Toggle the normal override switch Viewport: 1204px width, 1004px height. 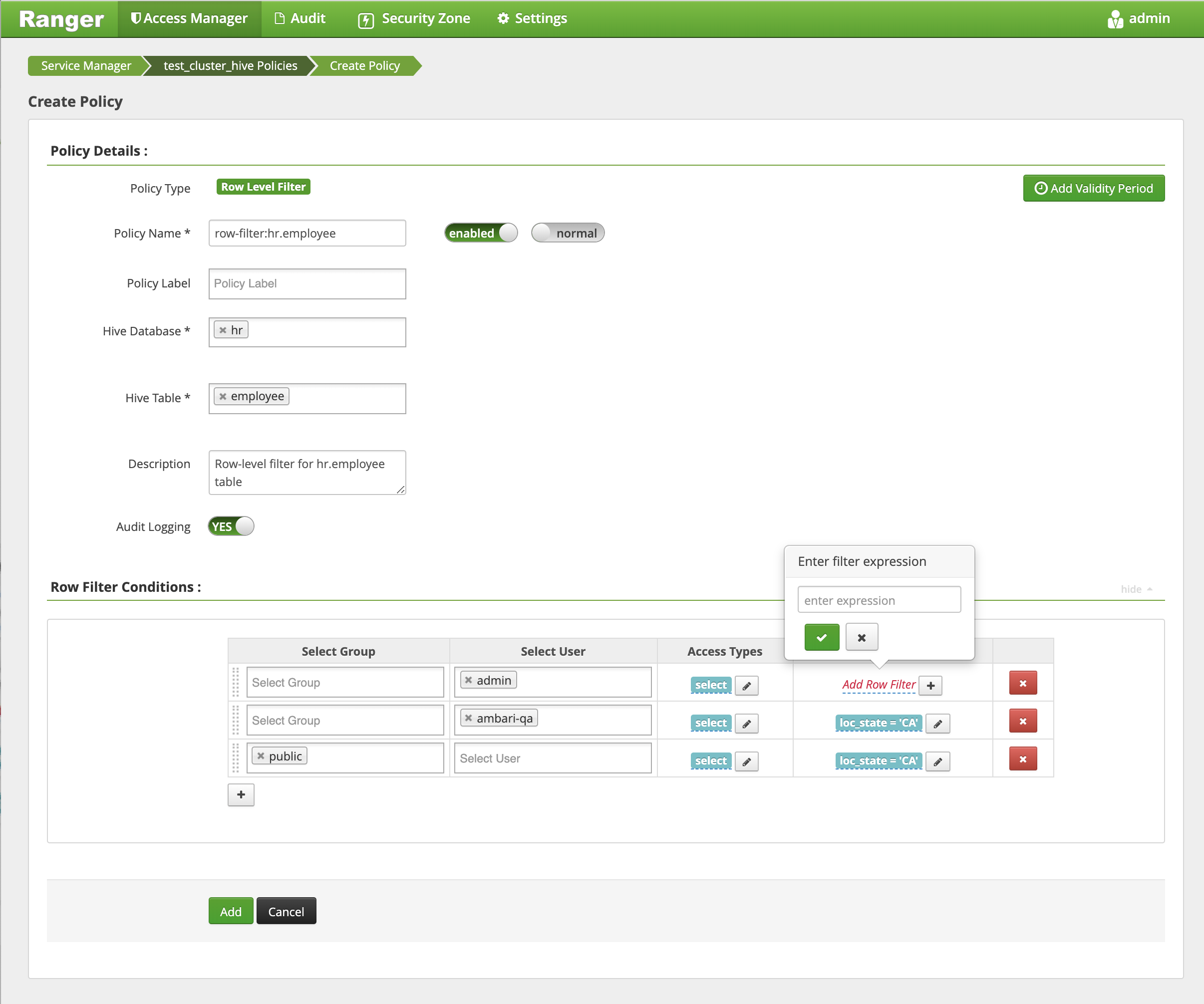567,233
